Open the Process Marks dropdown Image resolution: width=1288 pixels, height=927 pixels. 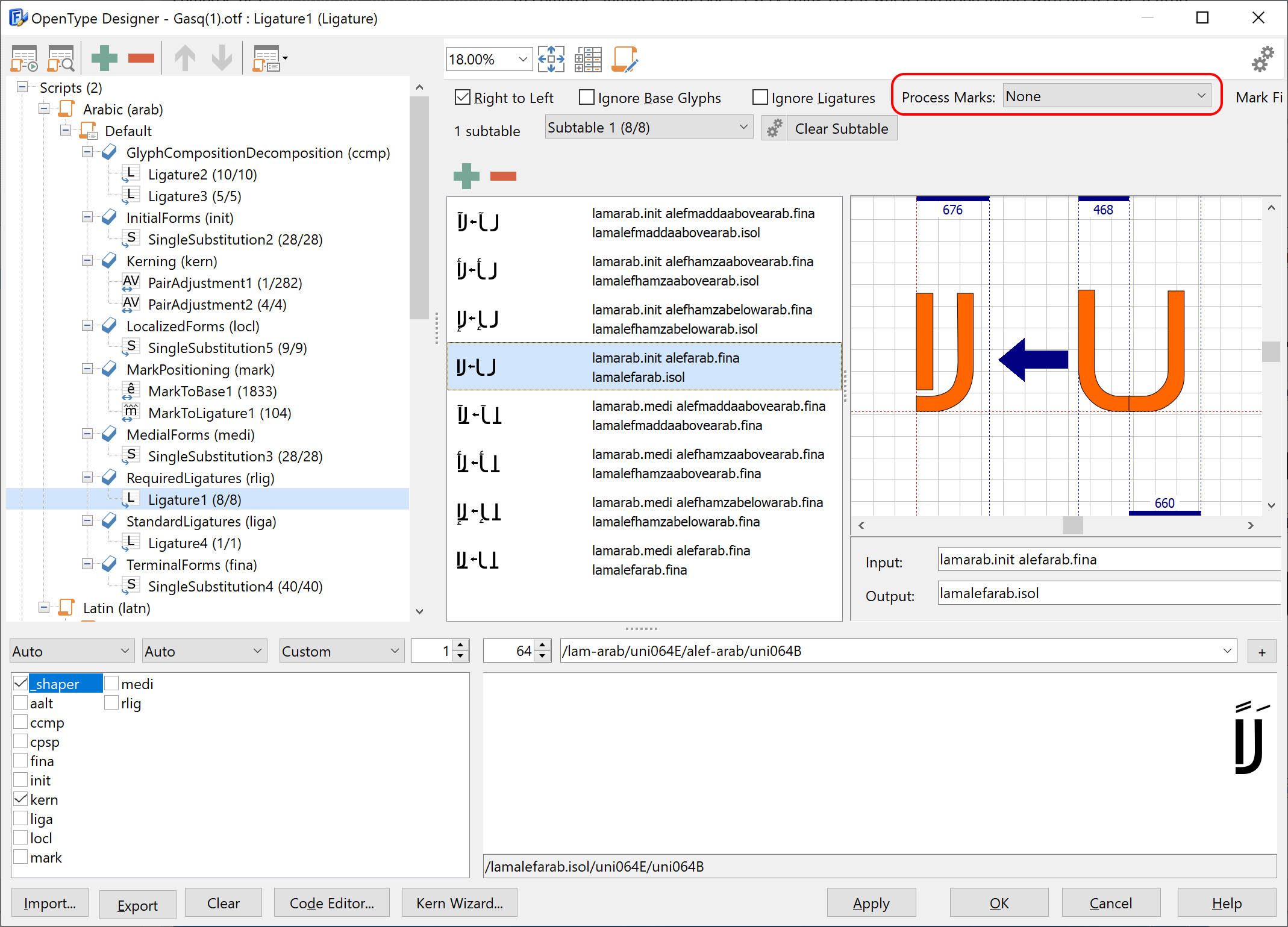1107,96
